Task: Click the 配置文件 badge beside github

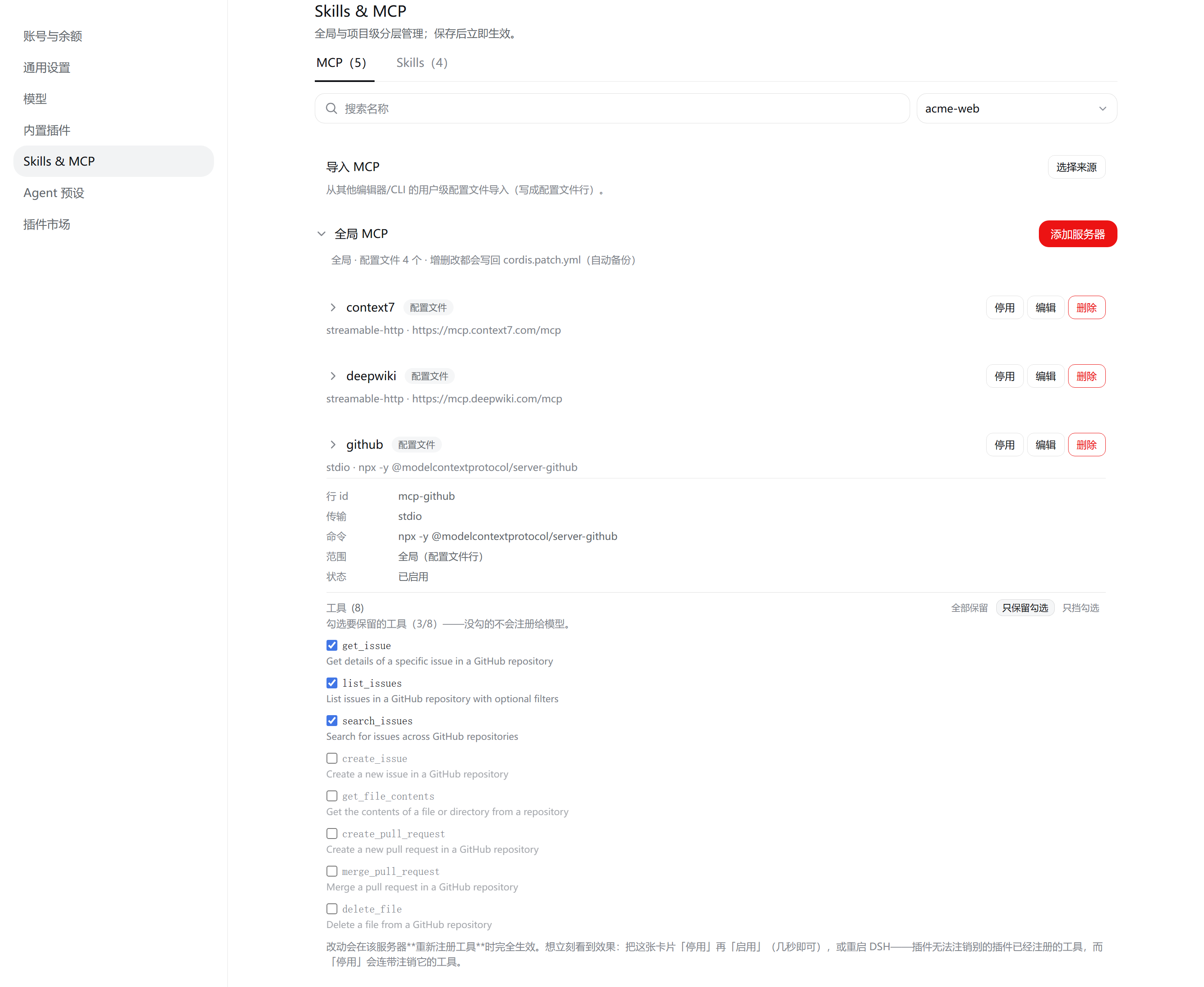Action: click(416, 445)
